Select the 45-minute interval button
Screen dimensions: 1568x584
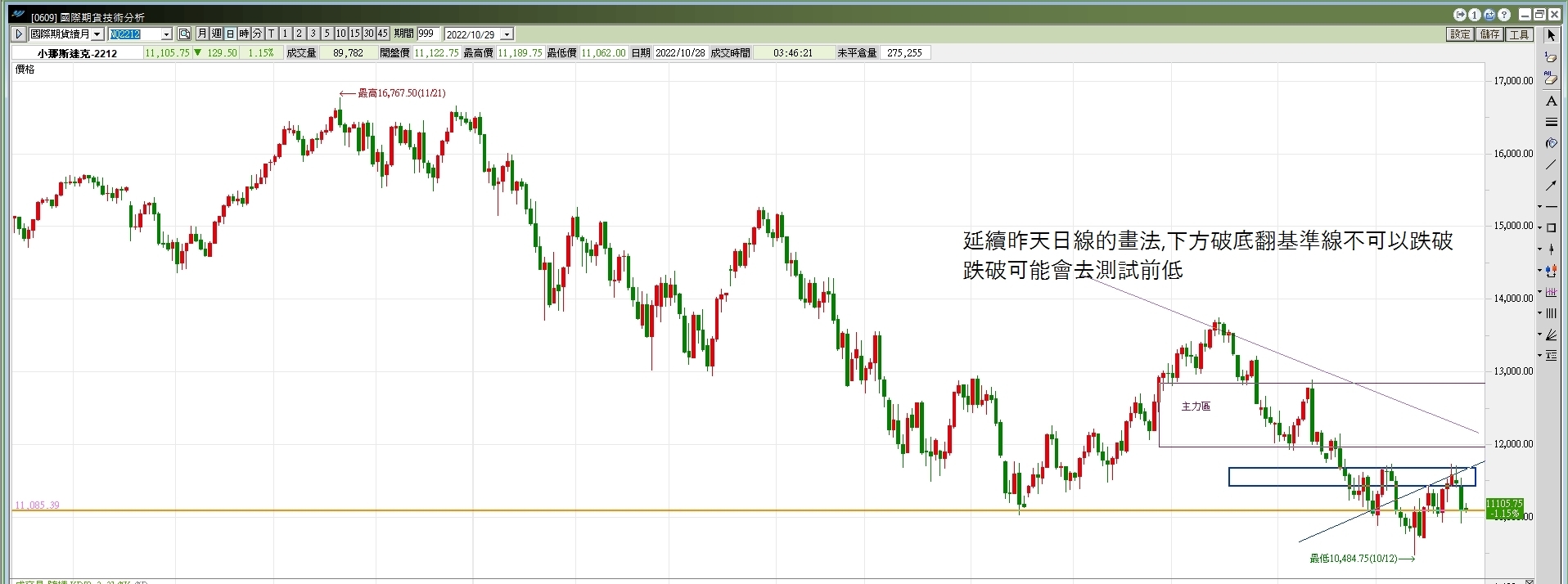coord(382,34)
